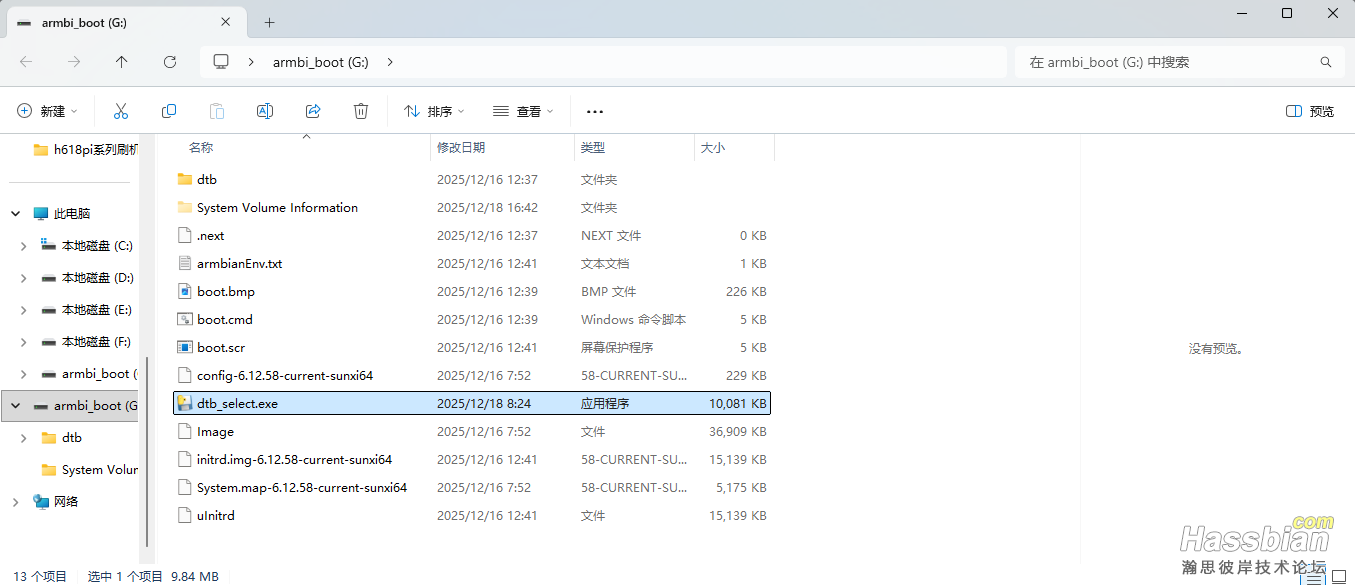Switch to thumbnail view in status bar
Screen dimensions: 1355x585
point(1338,578)
